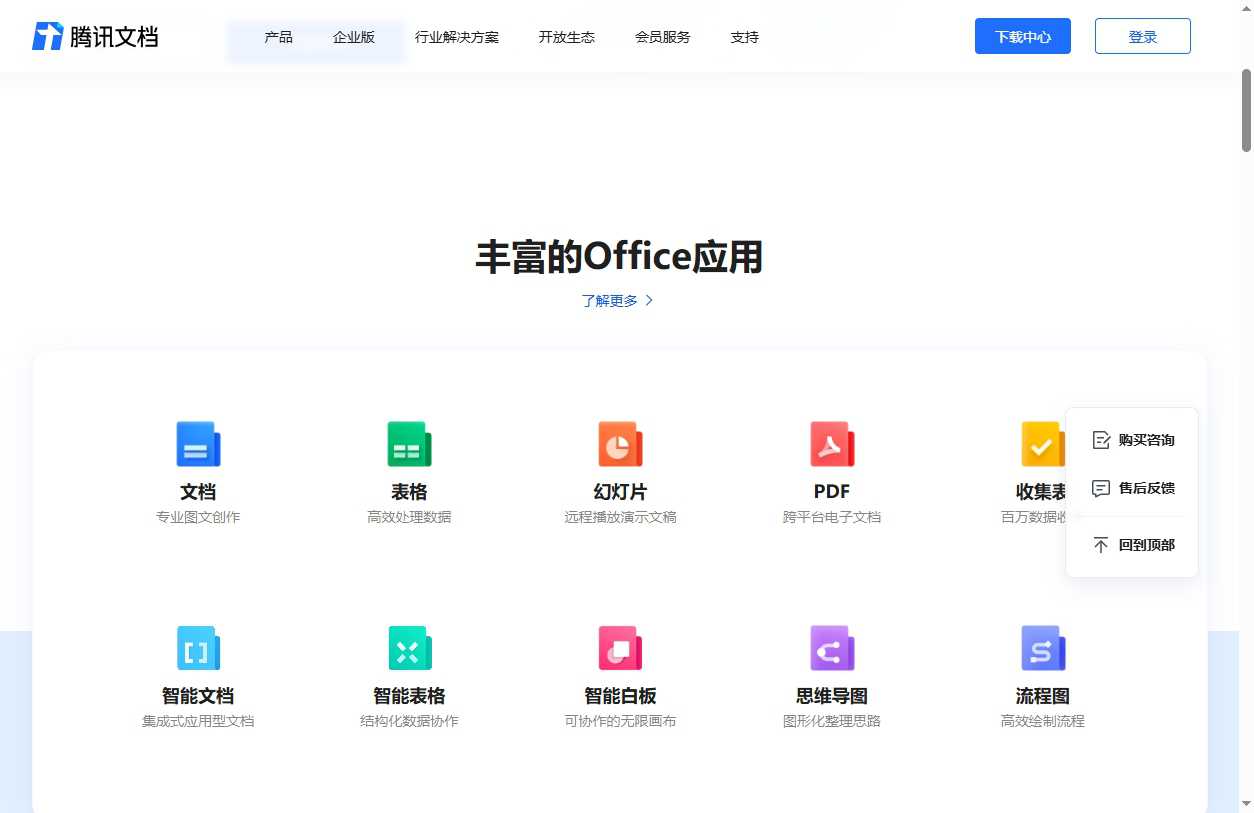Open the 产品 menu

(278, 37)
